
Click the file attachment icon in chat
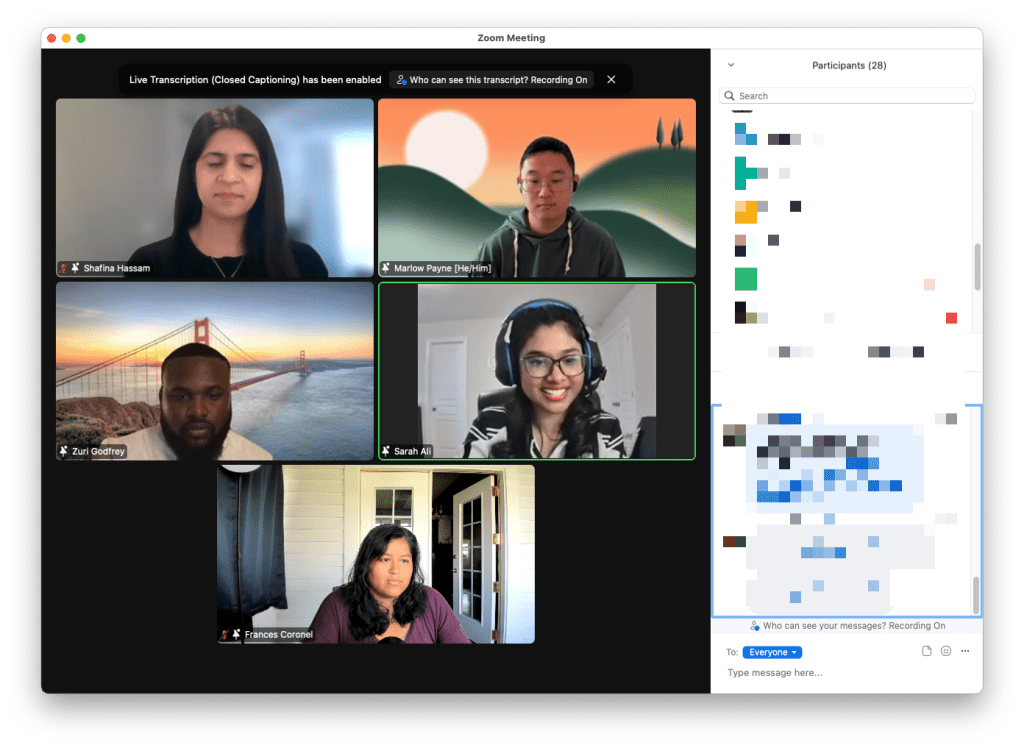pyautogui.click(x=927, y=652)
